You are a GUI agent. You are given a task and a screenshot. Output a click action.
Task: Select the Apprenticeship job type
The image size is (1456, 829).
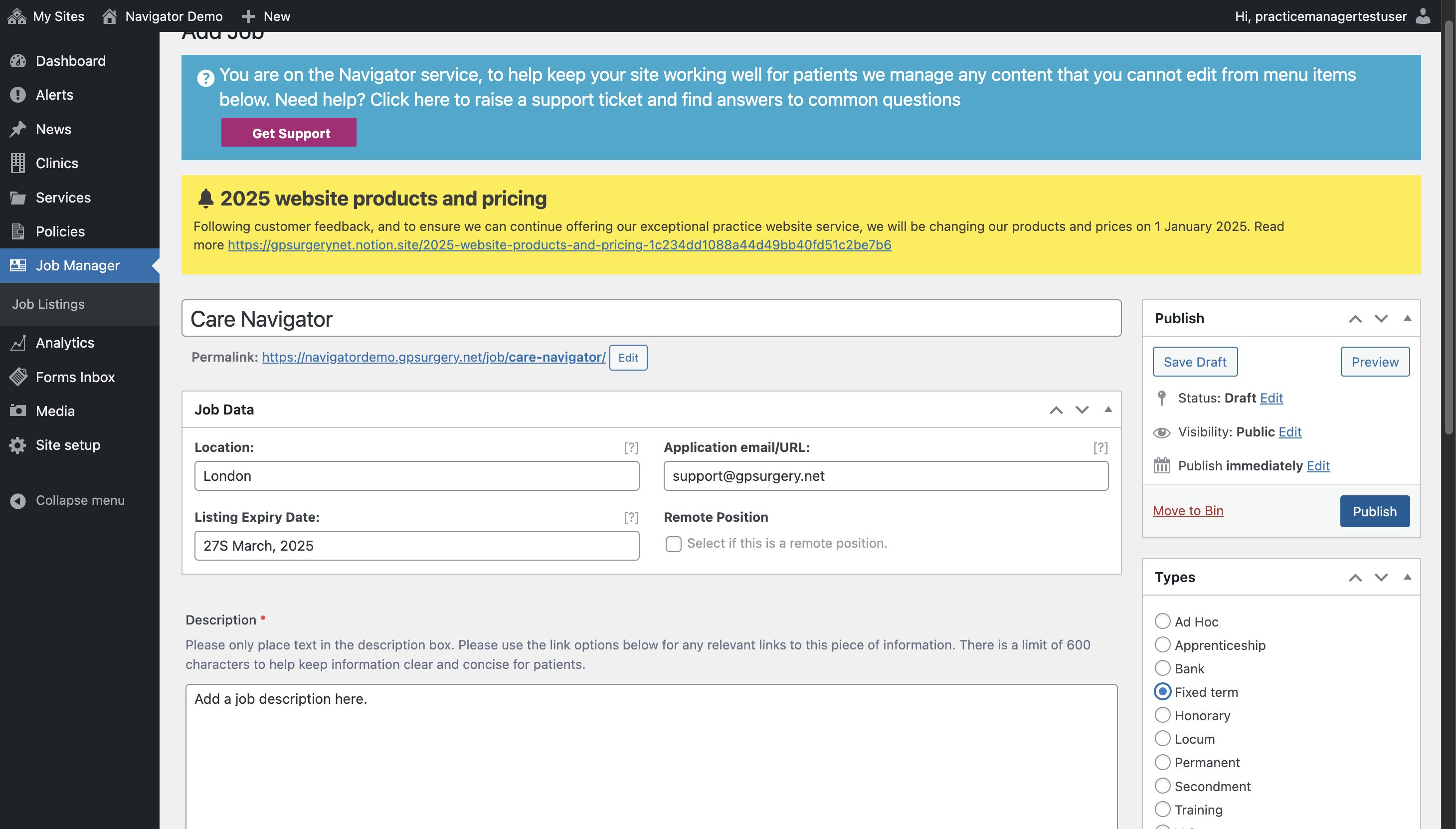pos(1162,644)
